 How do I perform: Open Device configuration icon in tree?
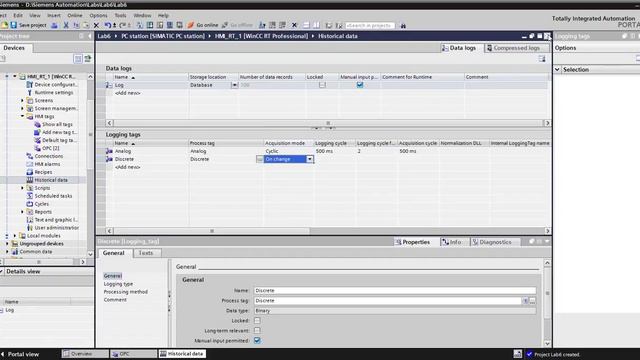tap(29, 84)
